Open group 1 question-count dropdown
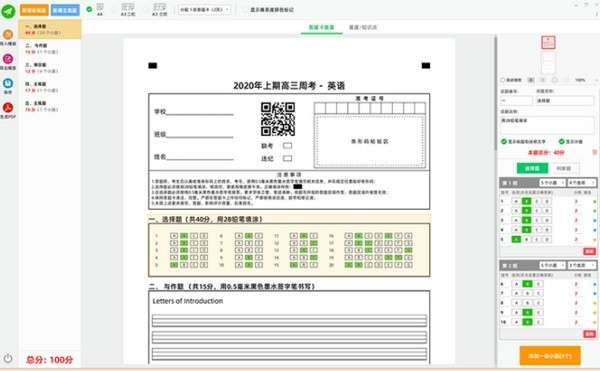 tap(552, 183)
